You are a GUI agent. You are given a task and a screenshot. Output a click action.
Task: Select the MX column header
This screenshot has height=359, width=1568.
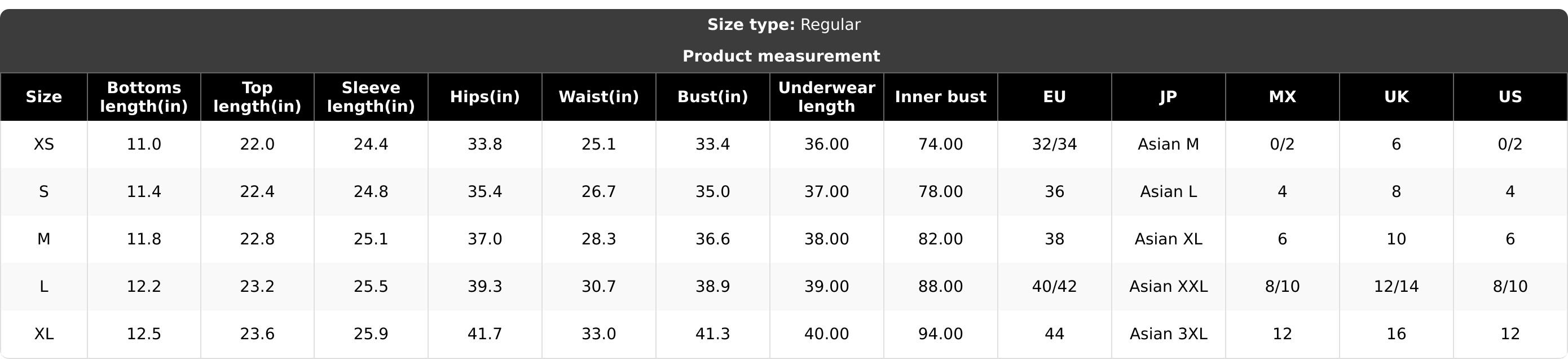coord(1282,97)
